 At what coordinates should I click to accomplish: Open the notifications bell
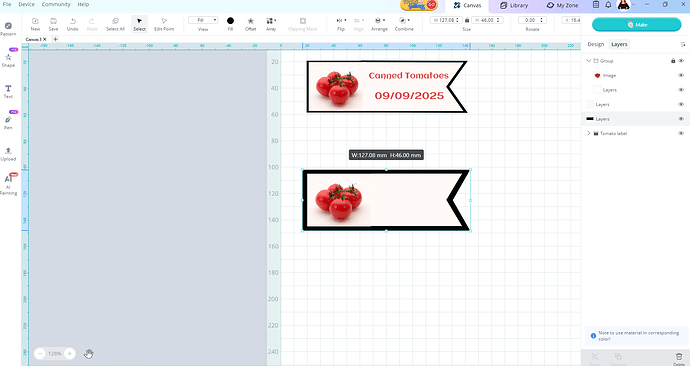coord(609,5)
